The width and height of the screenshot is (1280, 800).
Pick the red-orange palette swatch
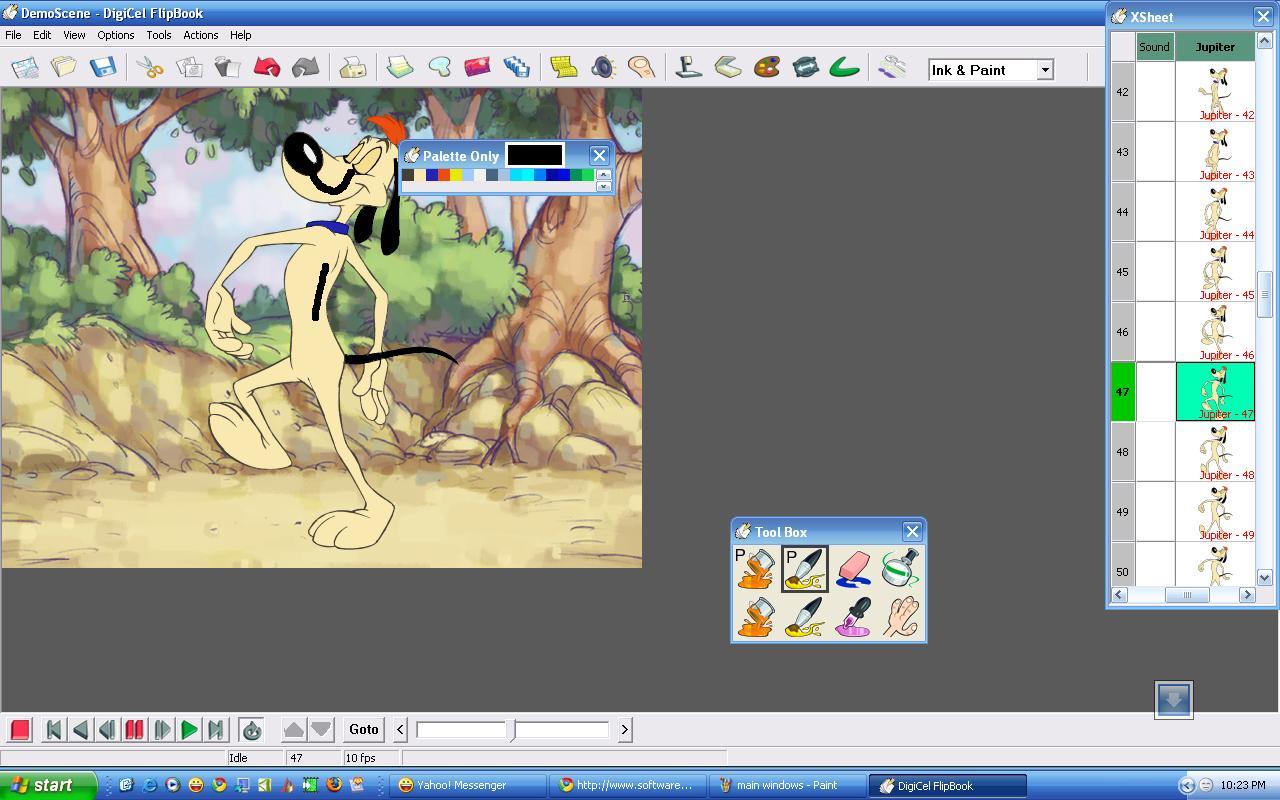(444, 175)
